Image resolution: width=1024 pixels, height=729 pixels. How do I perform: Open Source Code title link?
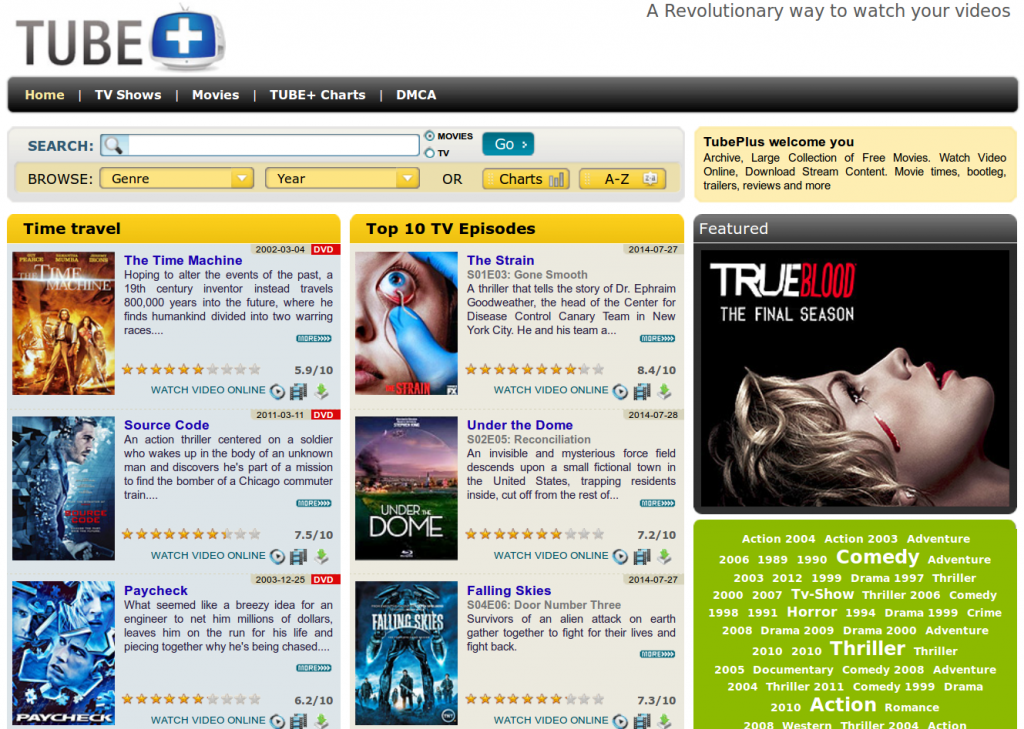click(x=167, y=425)
